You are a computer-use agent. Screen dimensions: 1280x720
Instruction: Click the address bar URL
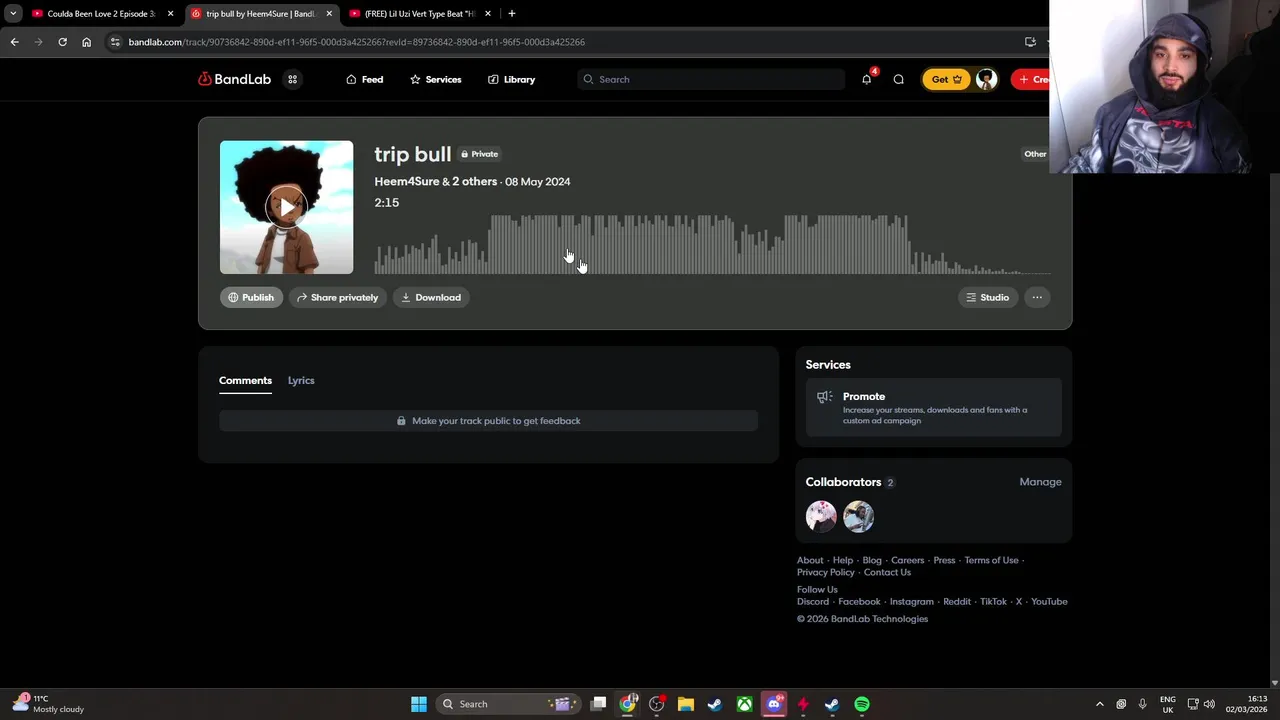click(x=357, y=42)
